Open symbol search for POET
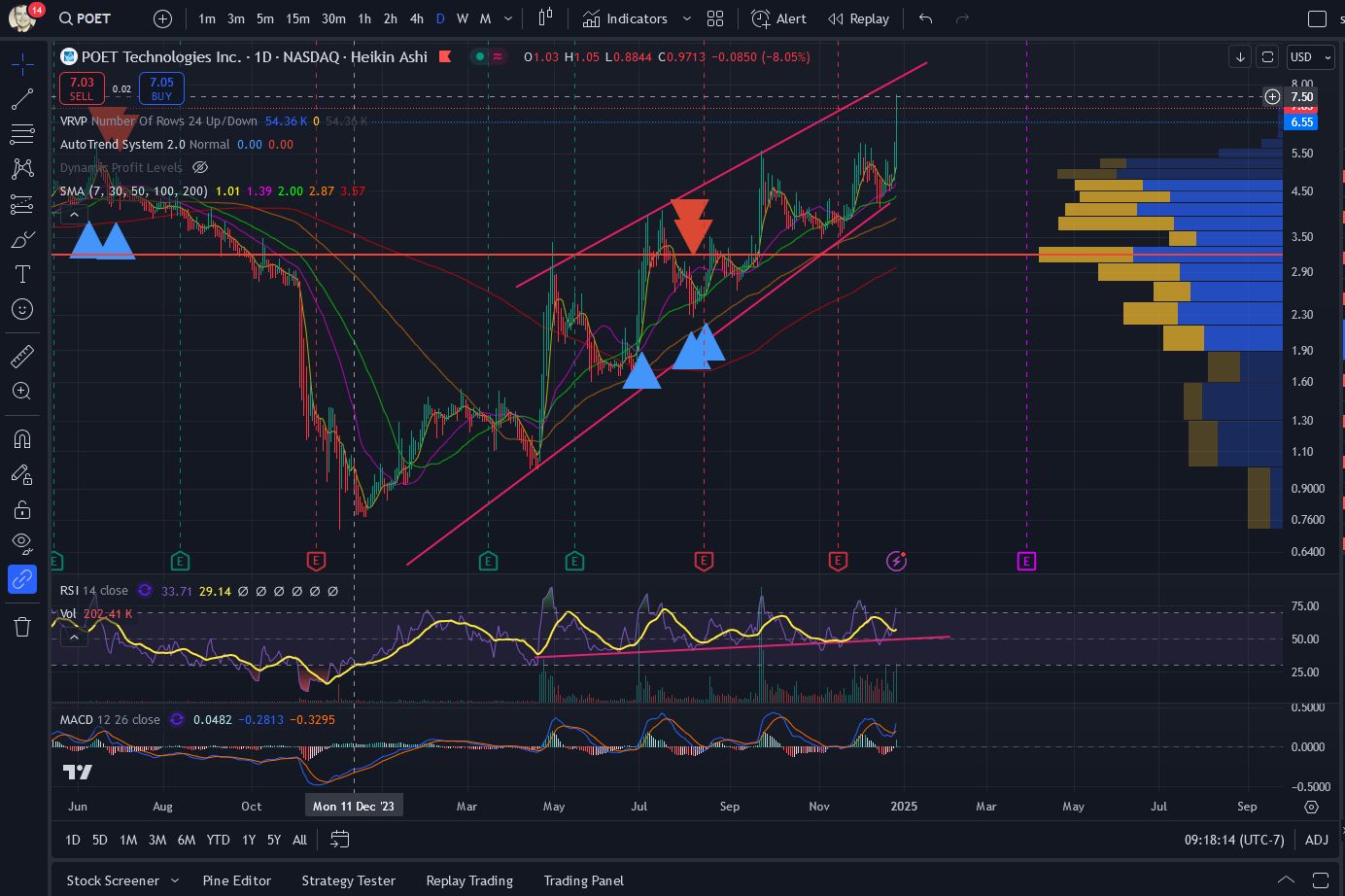1345x896 pixels. [85, 18]
